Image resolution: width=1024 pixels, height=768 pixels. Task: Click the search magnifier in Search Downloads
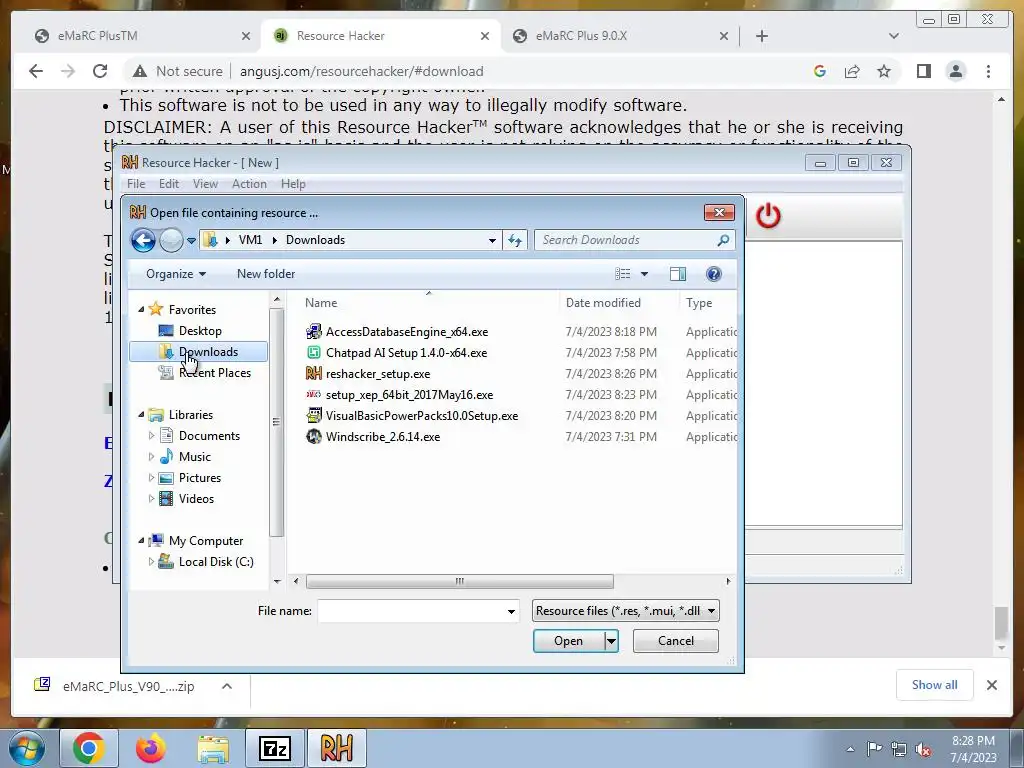click(723, 240)
